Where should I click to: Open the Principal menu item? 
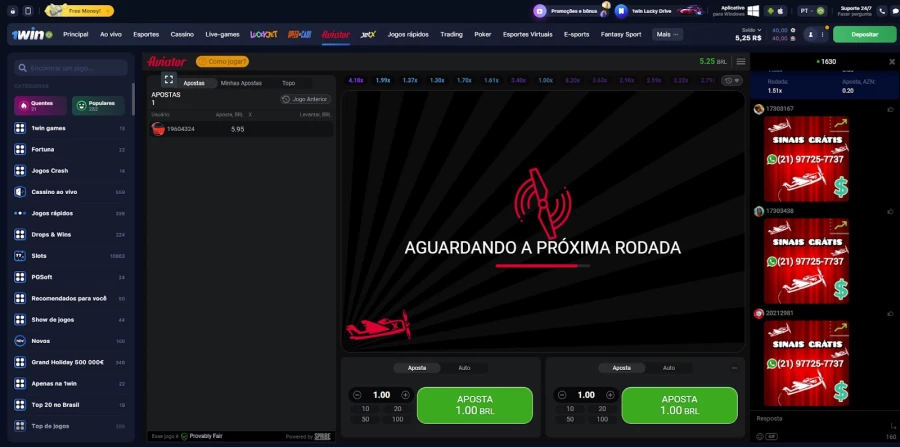tap(76, 34)
